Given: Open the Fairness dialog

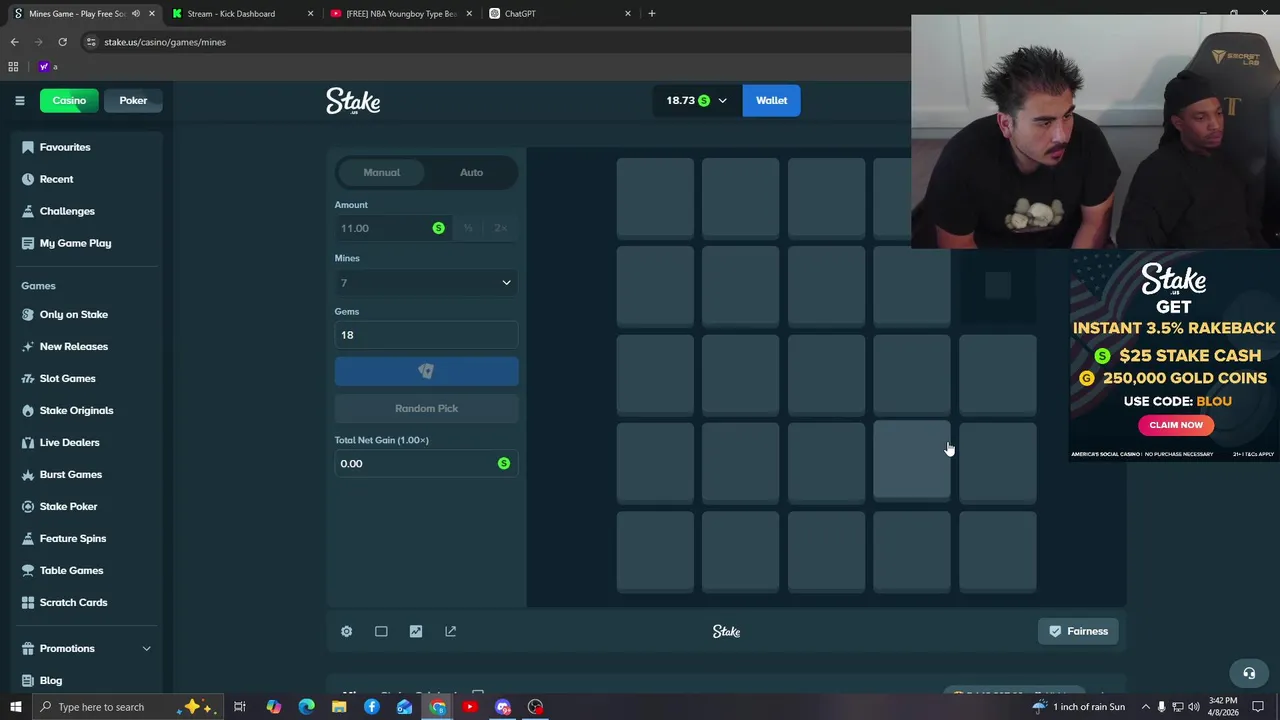Looking at the screenshot, I should pyautogui.click(x=1078, y=631).
